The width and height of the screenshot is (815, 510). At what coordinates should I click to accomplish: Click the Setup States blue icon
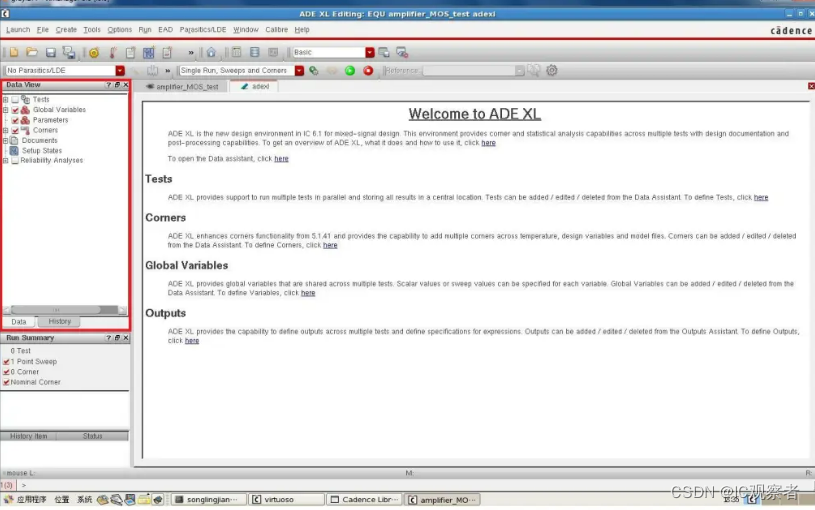click(14, 150)
